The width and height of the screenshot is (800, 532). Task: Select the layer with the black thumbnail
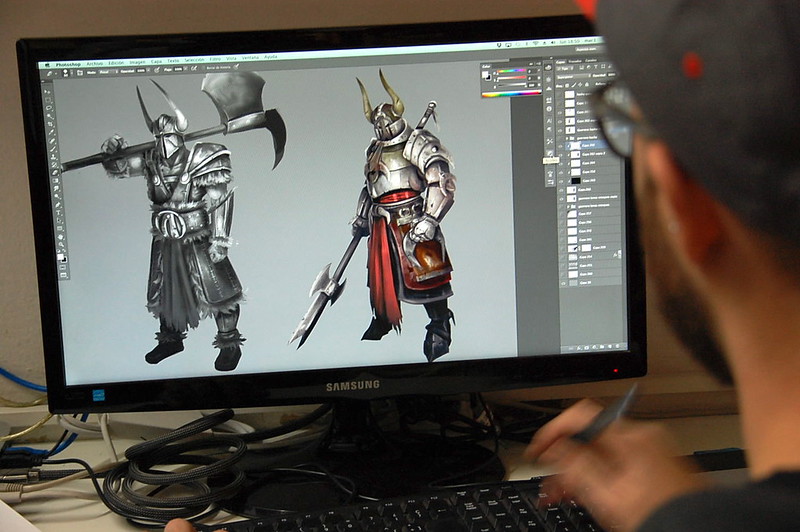coord(592,181)
